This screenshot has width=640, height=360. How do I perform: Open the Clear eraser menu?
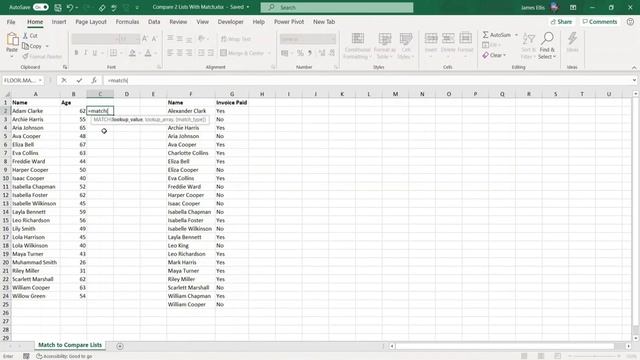click(x=494, y=55)
